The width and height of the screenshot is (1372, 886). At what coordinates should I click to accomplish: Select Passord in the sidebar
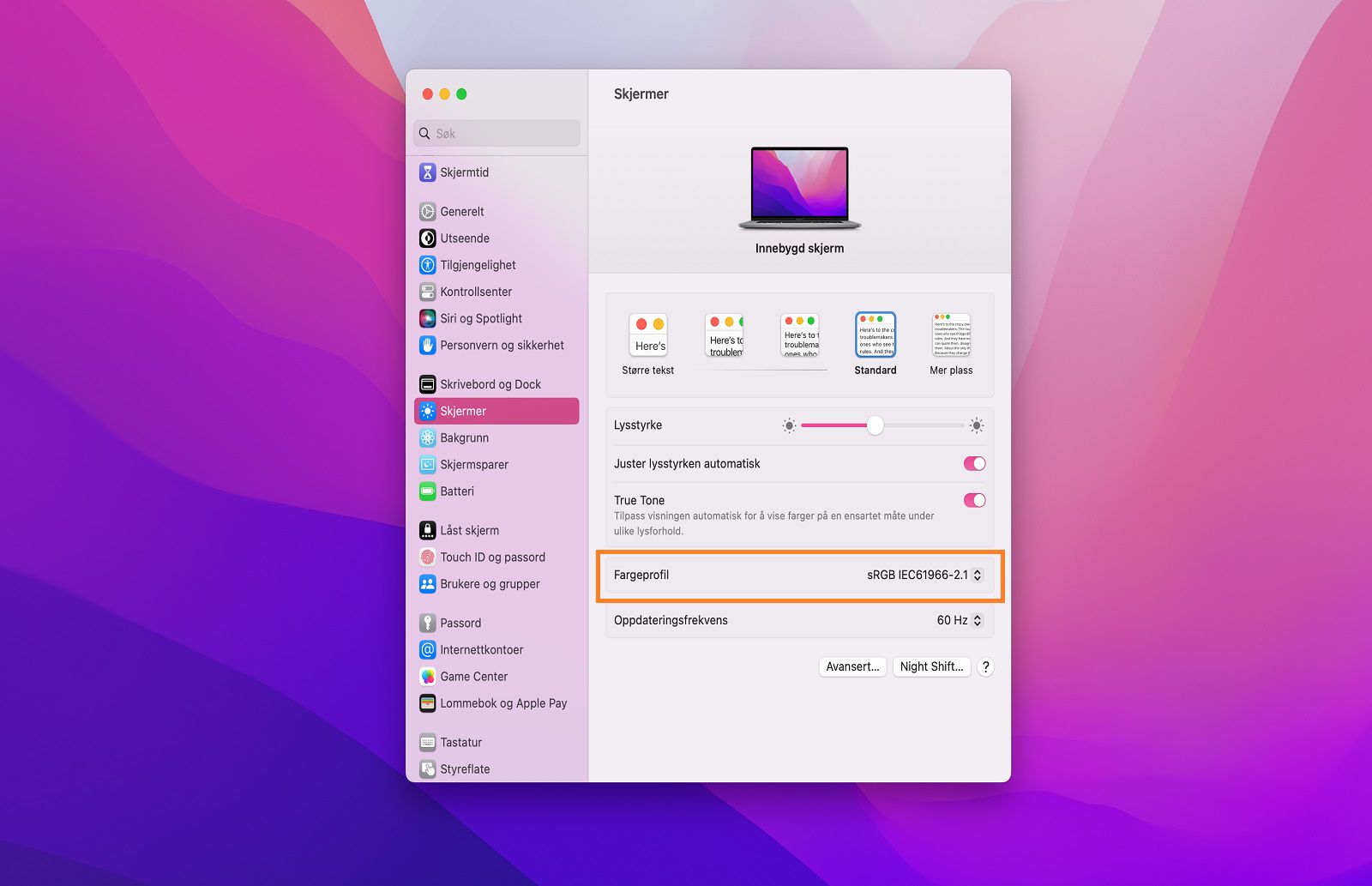pos(496,623)
